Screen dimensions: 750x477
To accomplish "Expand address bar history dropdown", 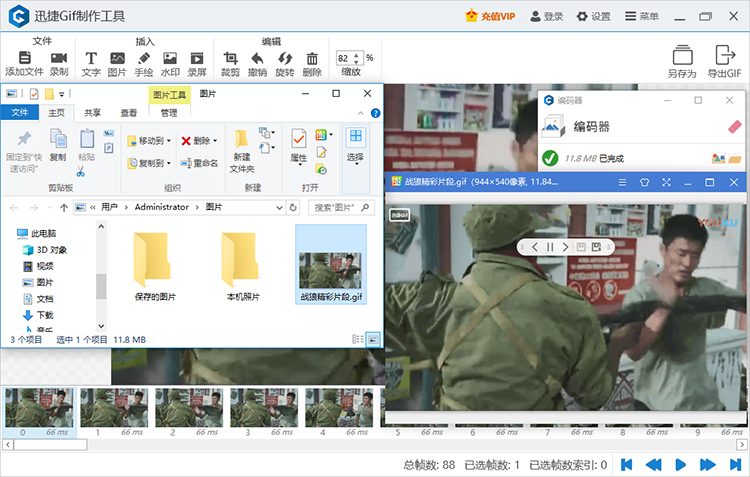I will pos(279,207).
